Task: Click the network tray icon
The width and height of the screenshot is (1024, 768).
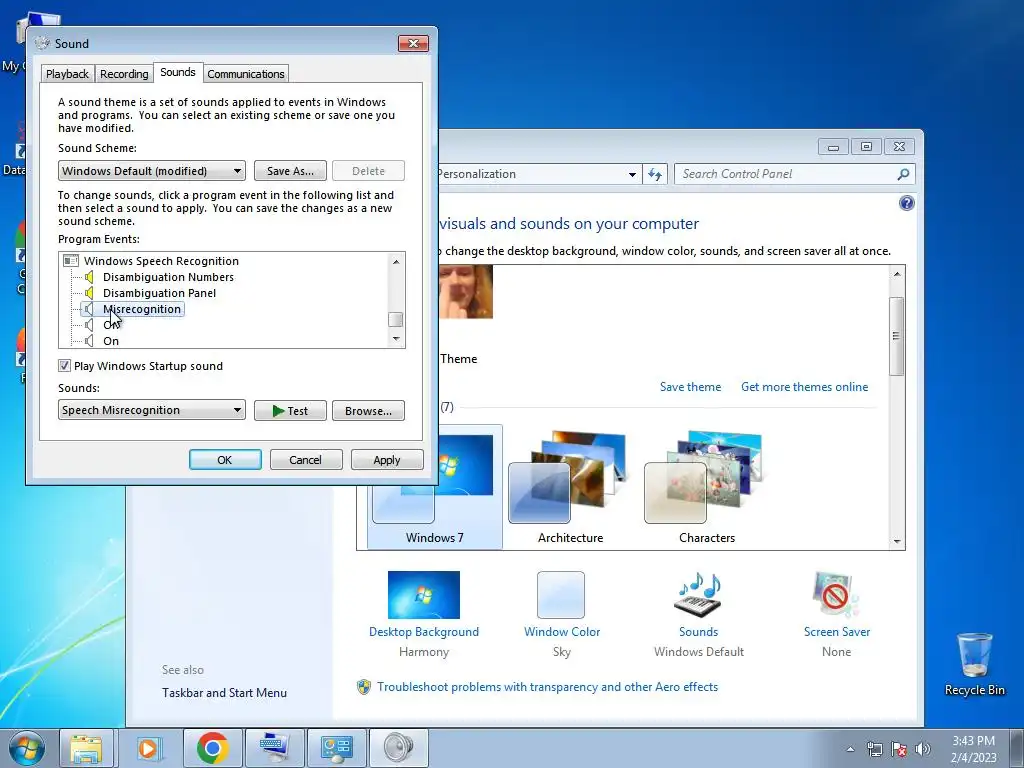Action: click(x=874, y=749)
